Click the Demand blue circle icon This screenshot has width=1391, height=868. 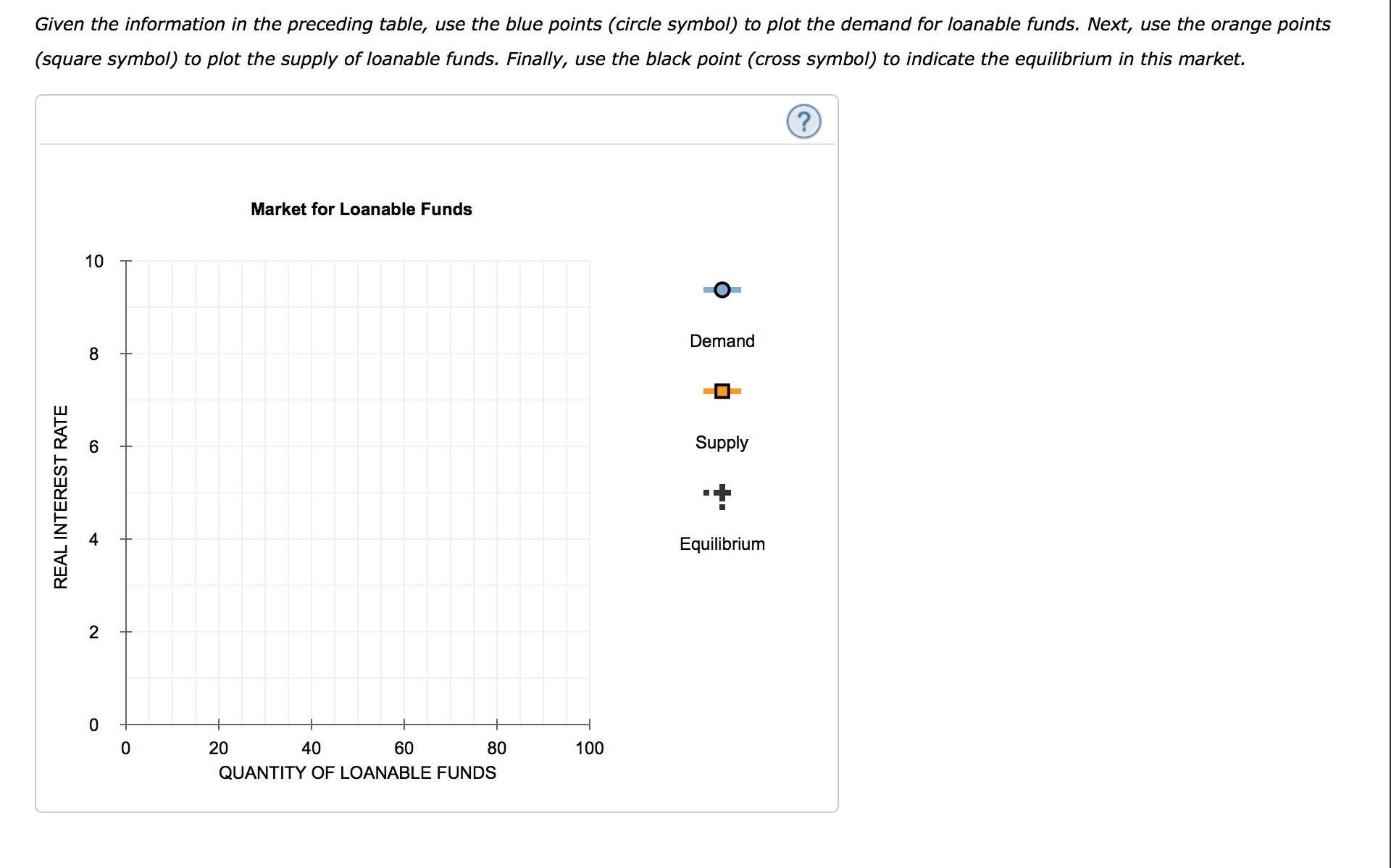[x=718, y=289]
